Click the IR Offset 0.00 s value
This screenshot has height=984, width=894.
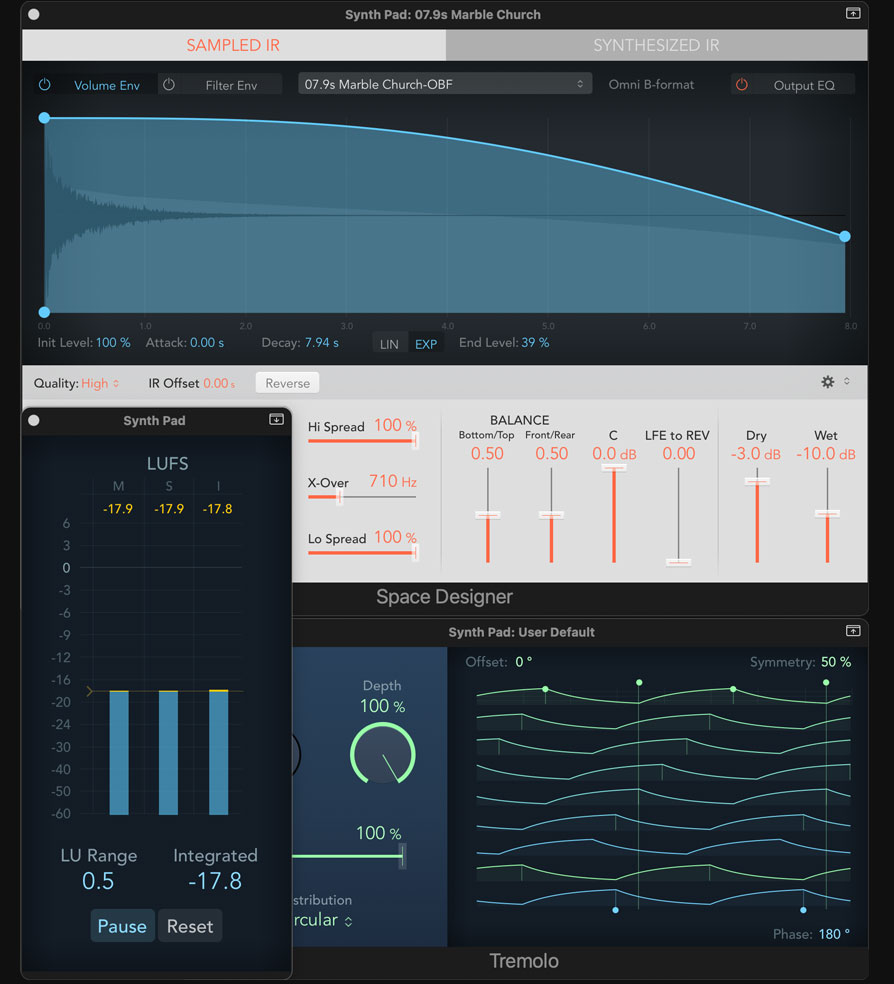219,383
